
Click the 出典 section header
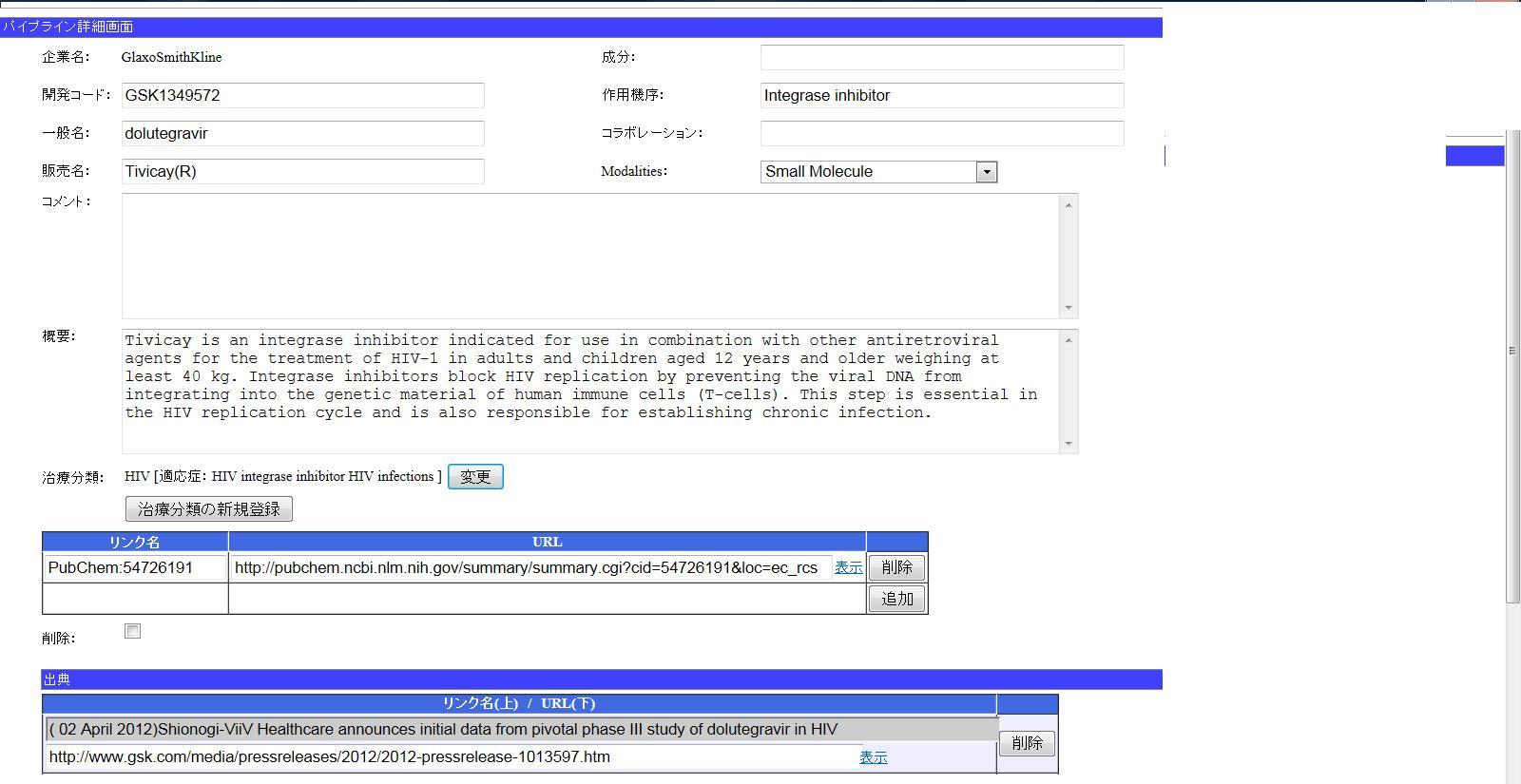pyautogui.click(x=602, y=679)
